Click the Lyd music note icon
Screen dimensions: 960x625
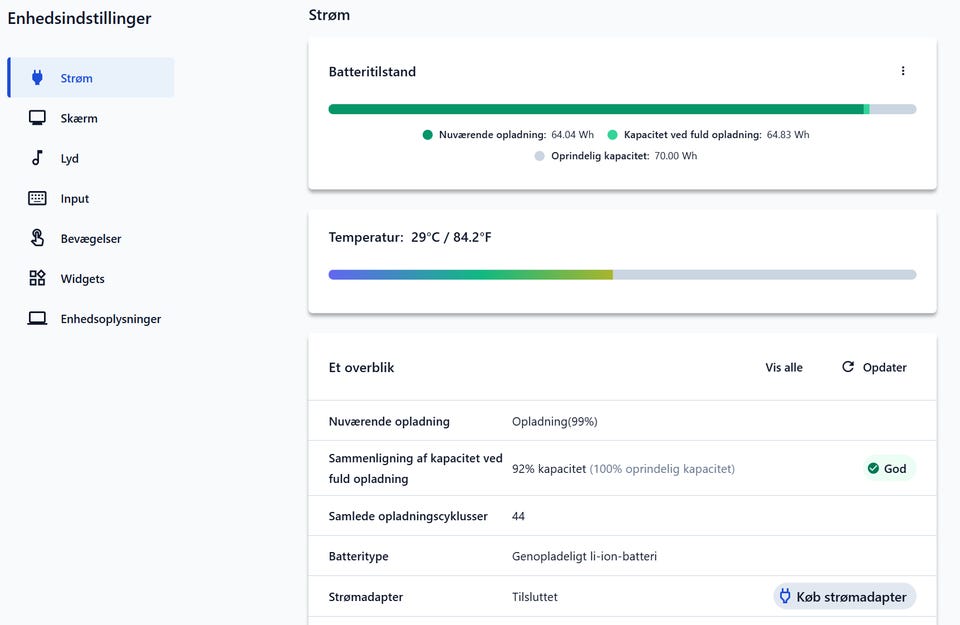[37, 158]
